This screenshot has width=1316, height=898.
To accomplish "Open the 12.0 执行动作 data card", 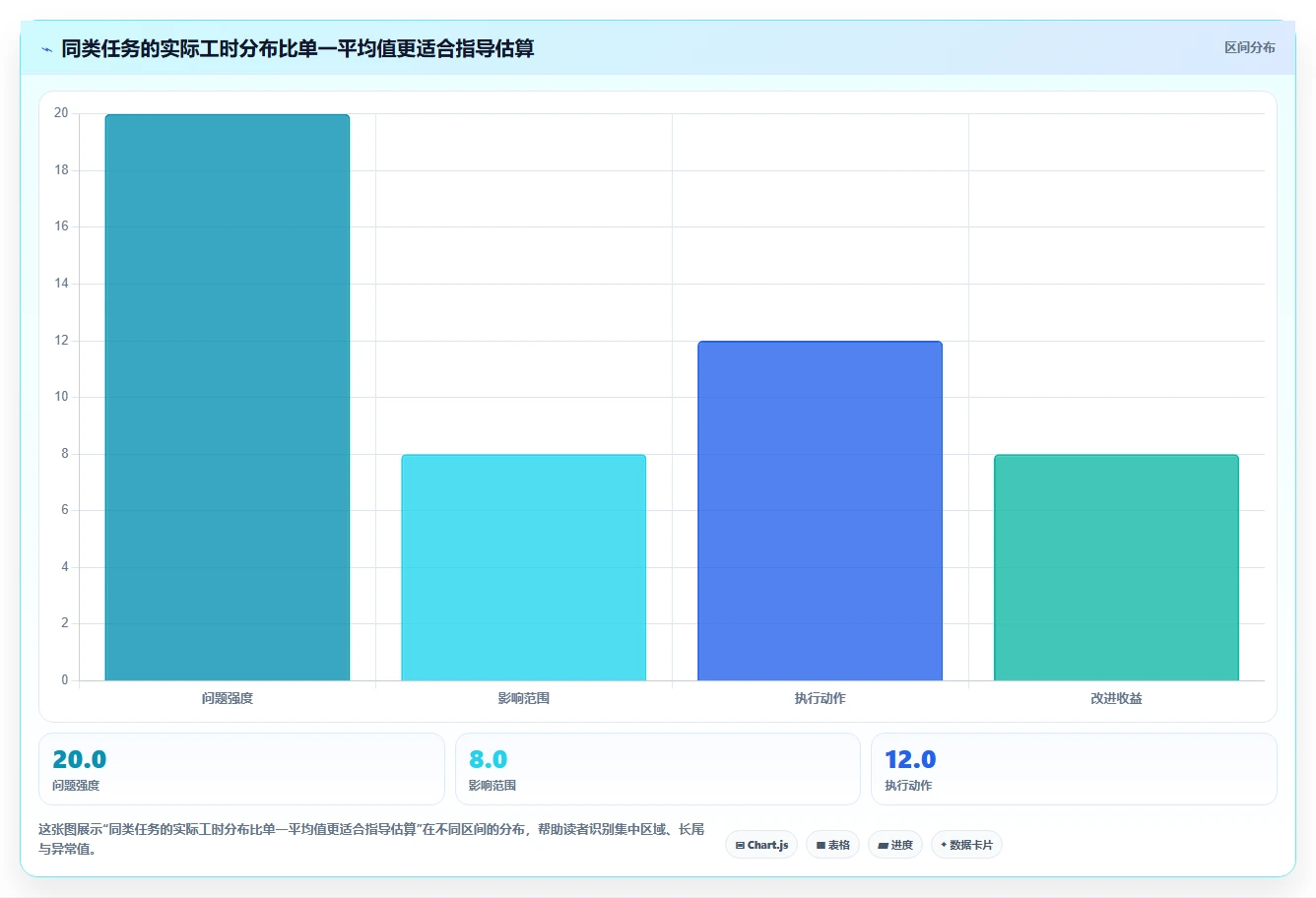I will point(1074,769).
